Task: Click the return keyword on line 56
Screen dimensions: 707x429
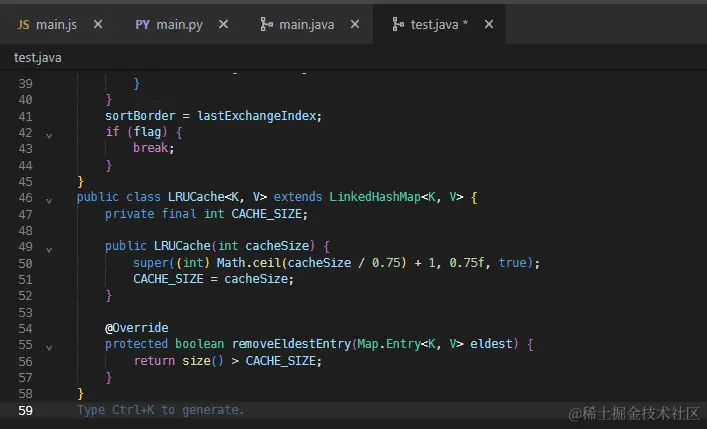Action: coord(154,360)
